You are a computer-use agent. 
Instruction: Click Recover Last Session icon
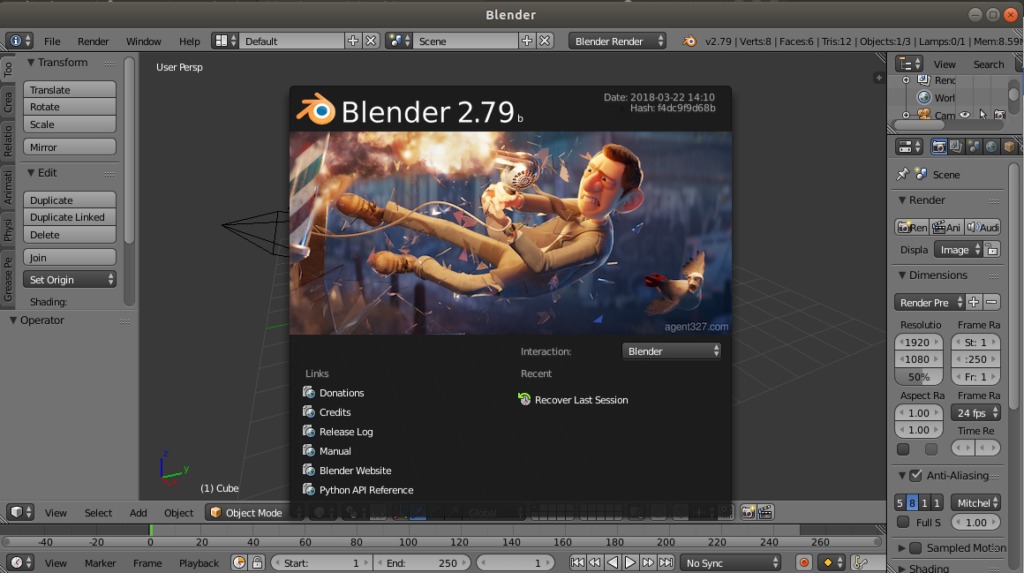click(525, 400)
